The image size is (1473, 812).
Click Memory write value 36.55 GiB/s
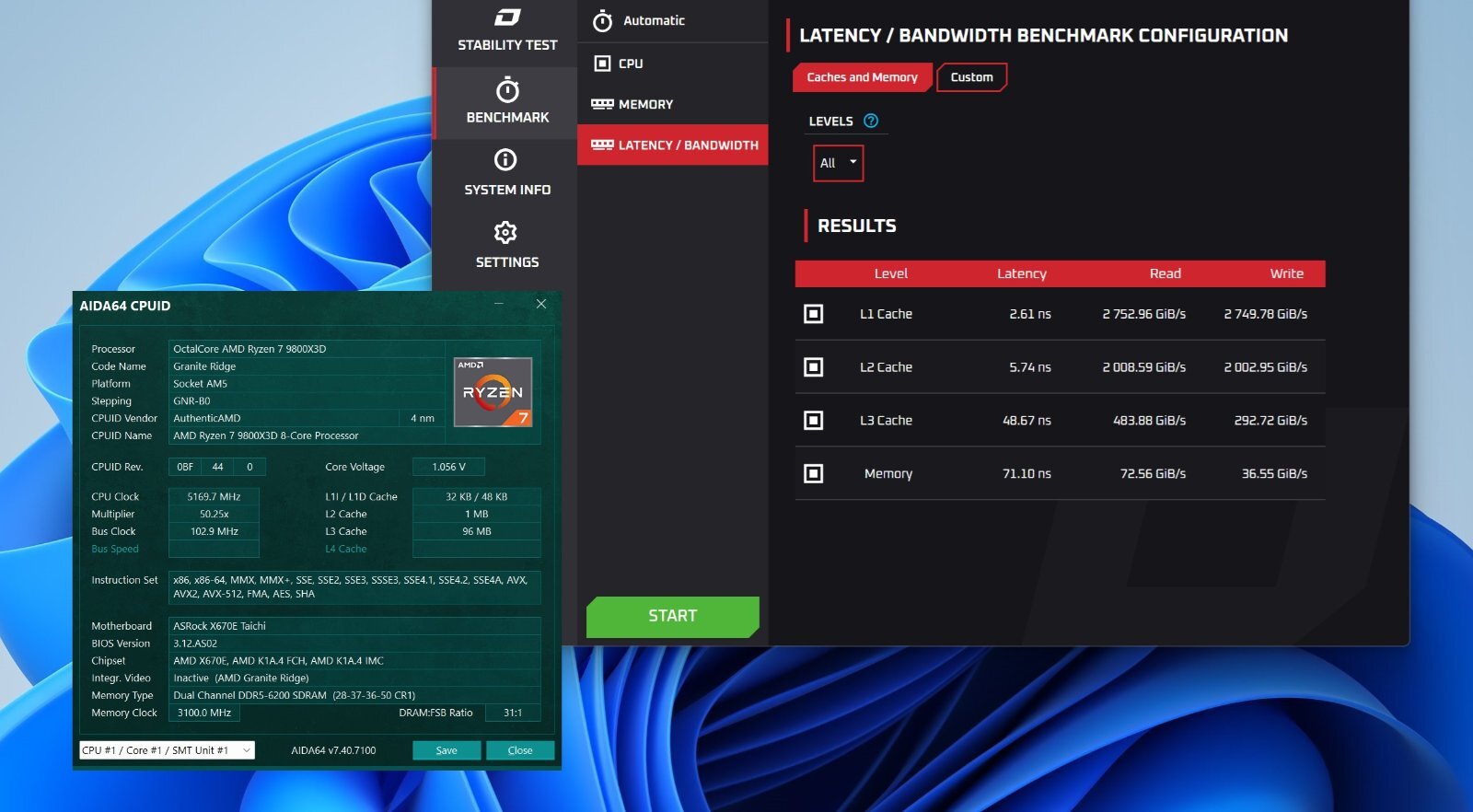tap(1275, 473)
